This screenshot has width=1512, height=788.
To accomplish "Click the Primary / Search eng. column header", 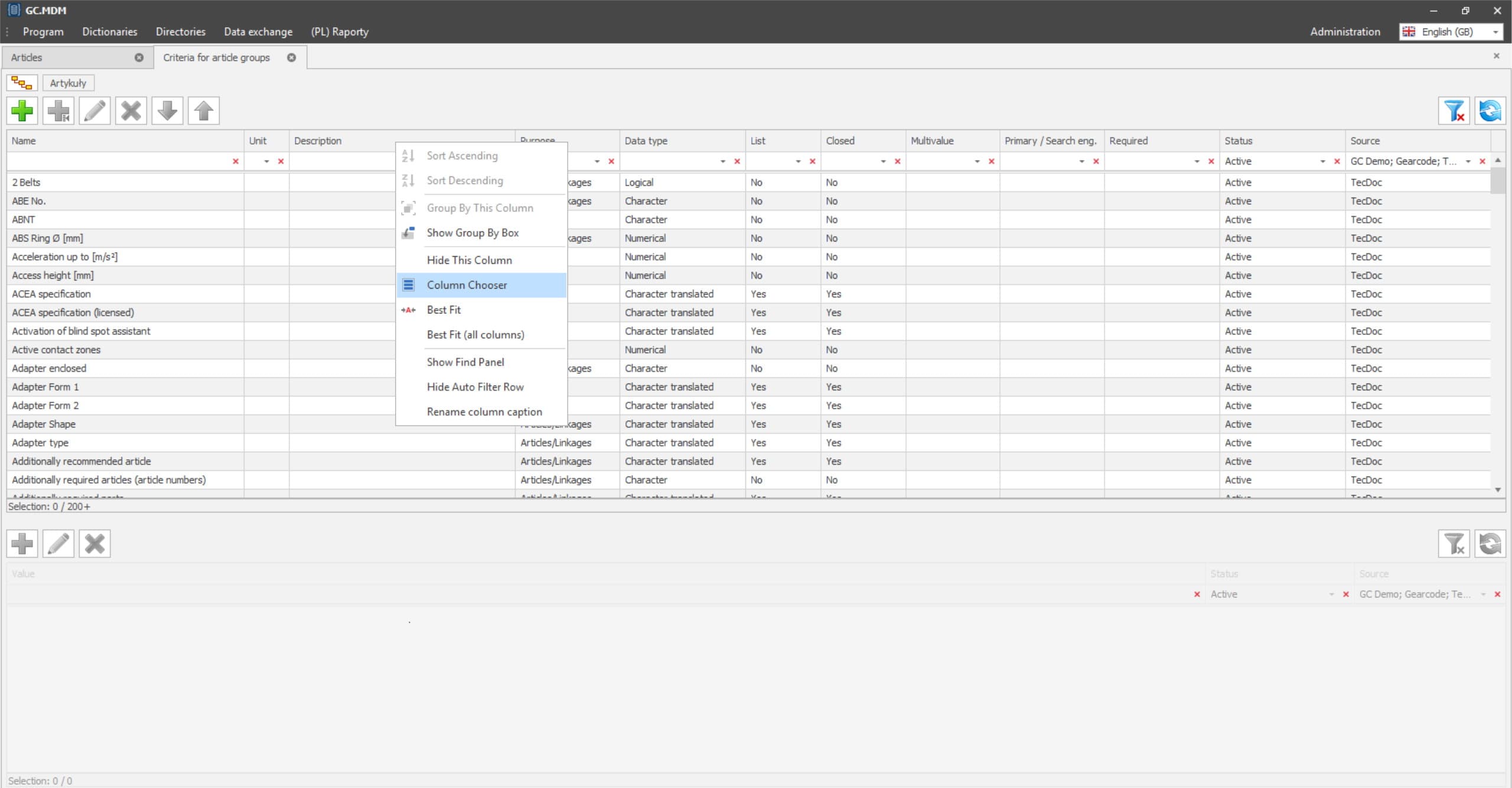I will 1051,140.
